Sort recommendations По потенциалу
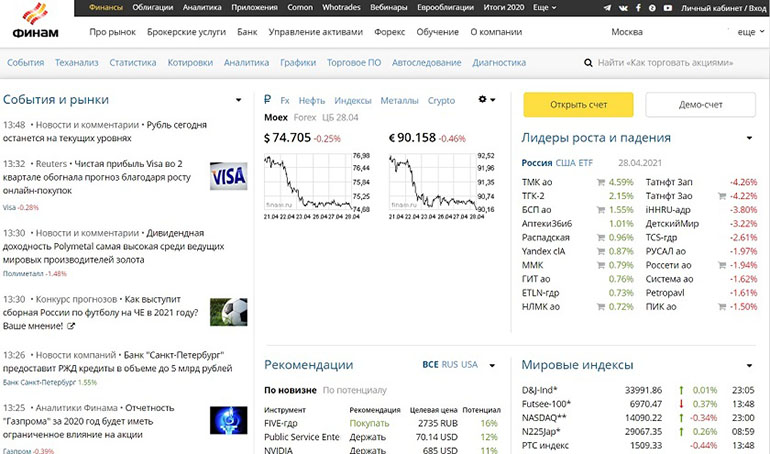The width and height of the screenshot is (770, 454). click(355, 390)
